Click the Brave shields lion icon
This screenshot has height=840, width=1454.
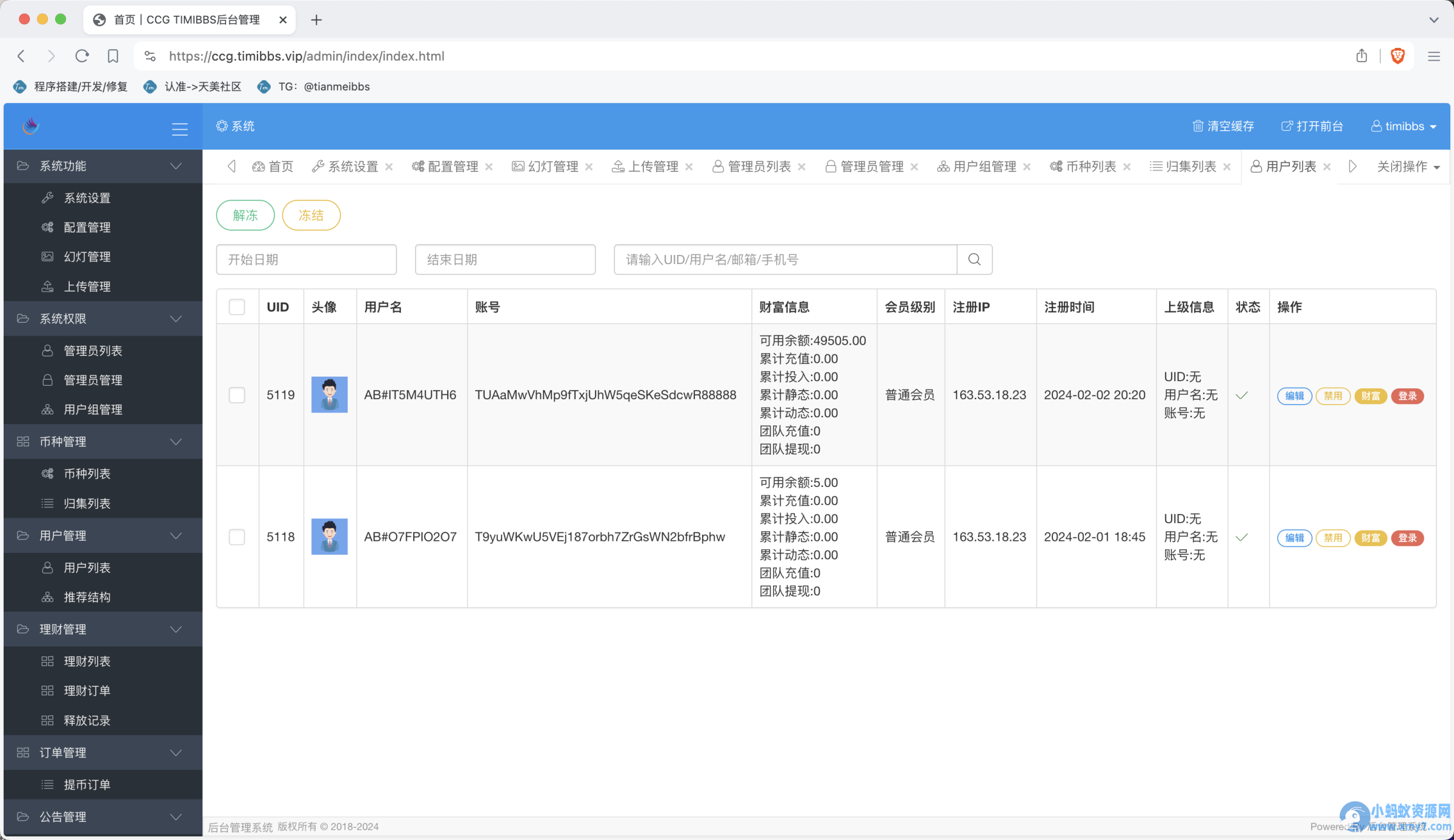point(1398,56)
